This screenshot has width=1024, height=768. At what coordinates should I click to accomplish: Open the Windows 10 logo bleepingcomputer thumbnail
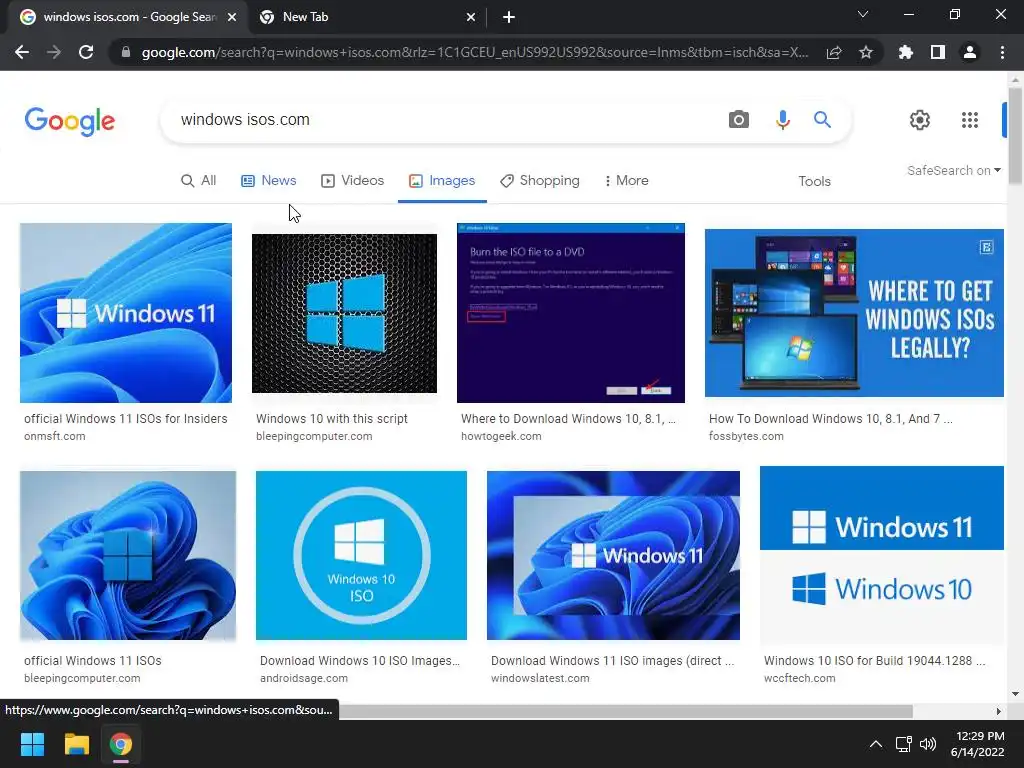tap(344, 313)
